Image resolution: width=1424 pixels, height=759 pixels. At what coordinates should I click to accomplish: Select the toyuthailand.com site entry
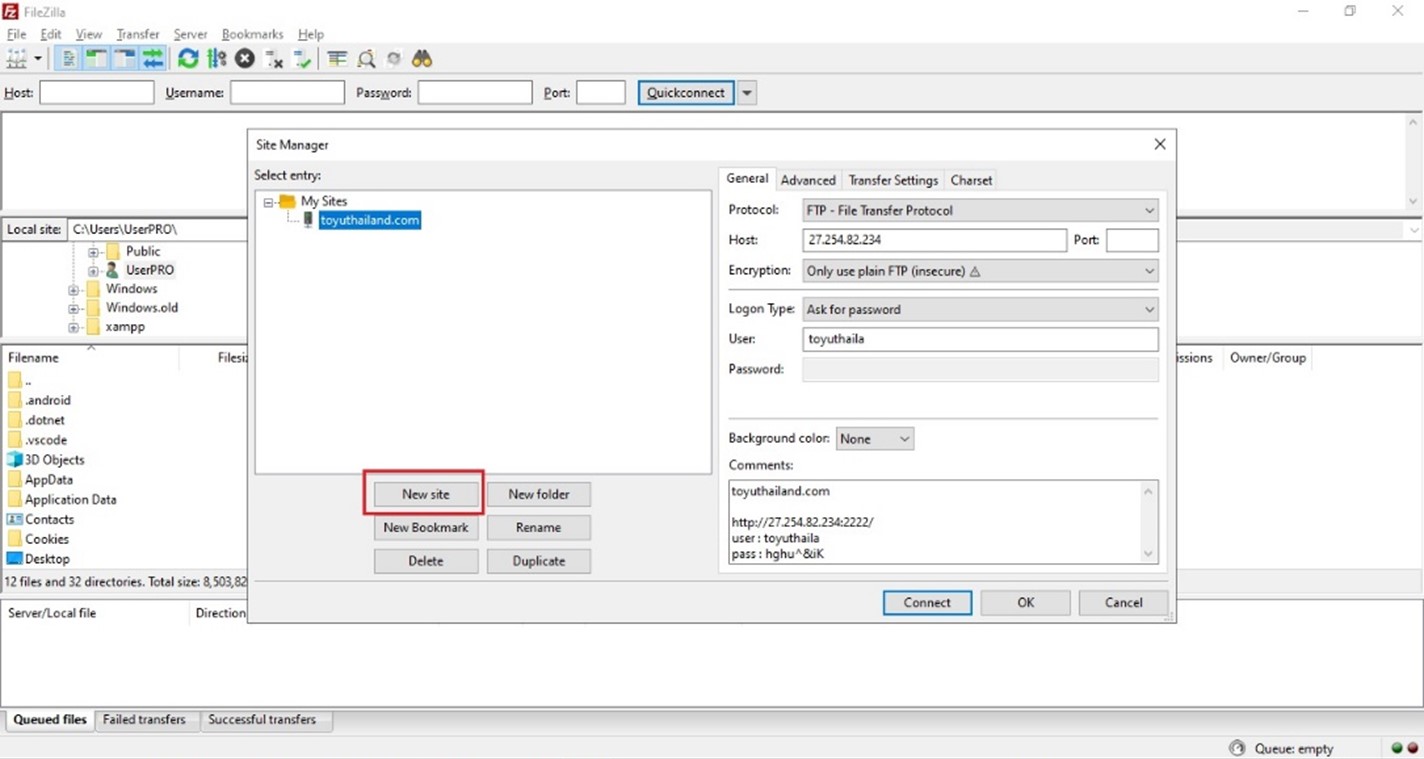click(x=370, y=220)
